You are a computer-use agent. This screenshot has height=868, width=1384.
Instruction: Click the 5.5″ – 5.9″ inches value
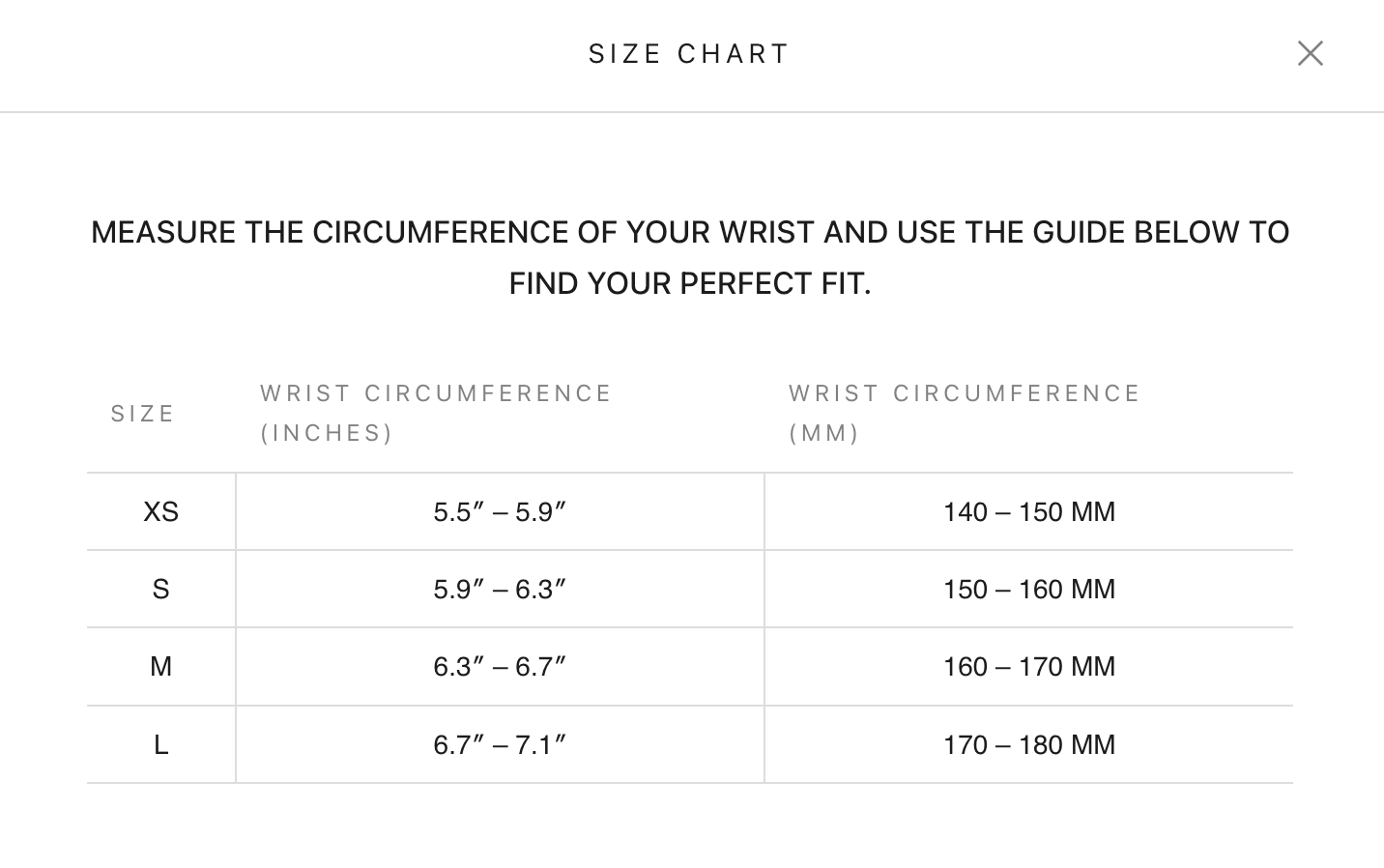500,511
